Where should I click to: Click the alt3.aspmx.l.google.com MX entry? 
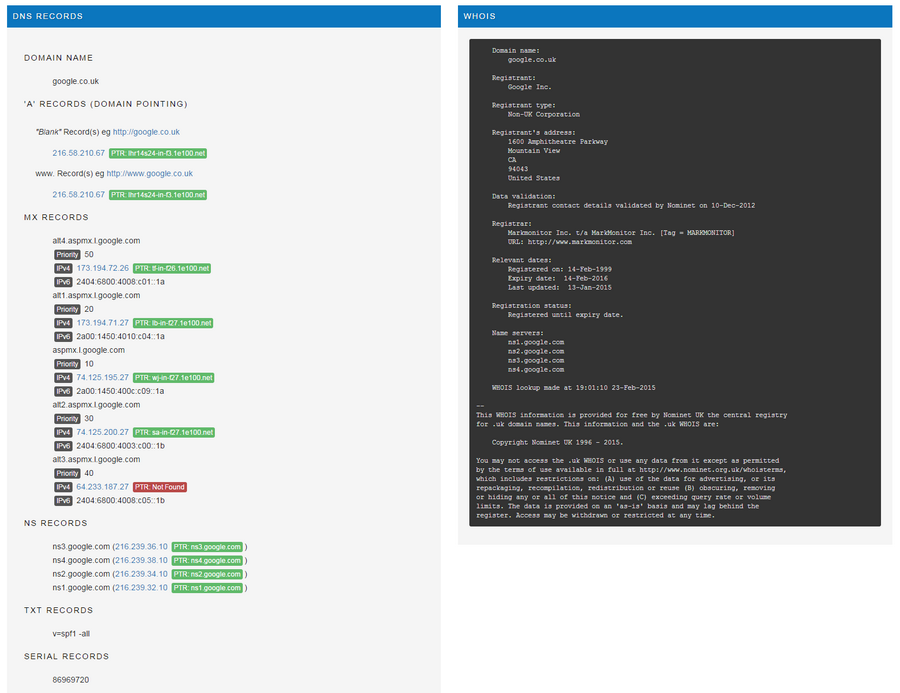coord(96,459)
